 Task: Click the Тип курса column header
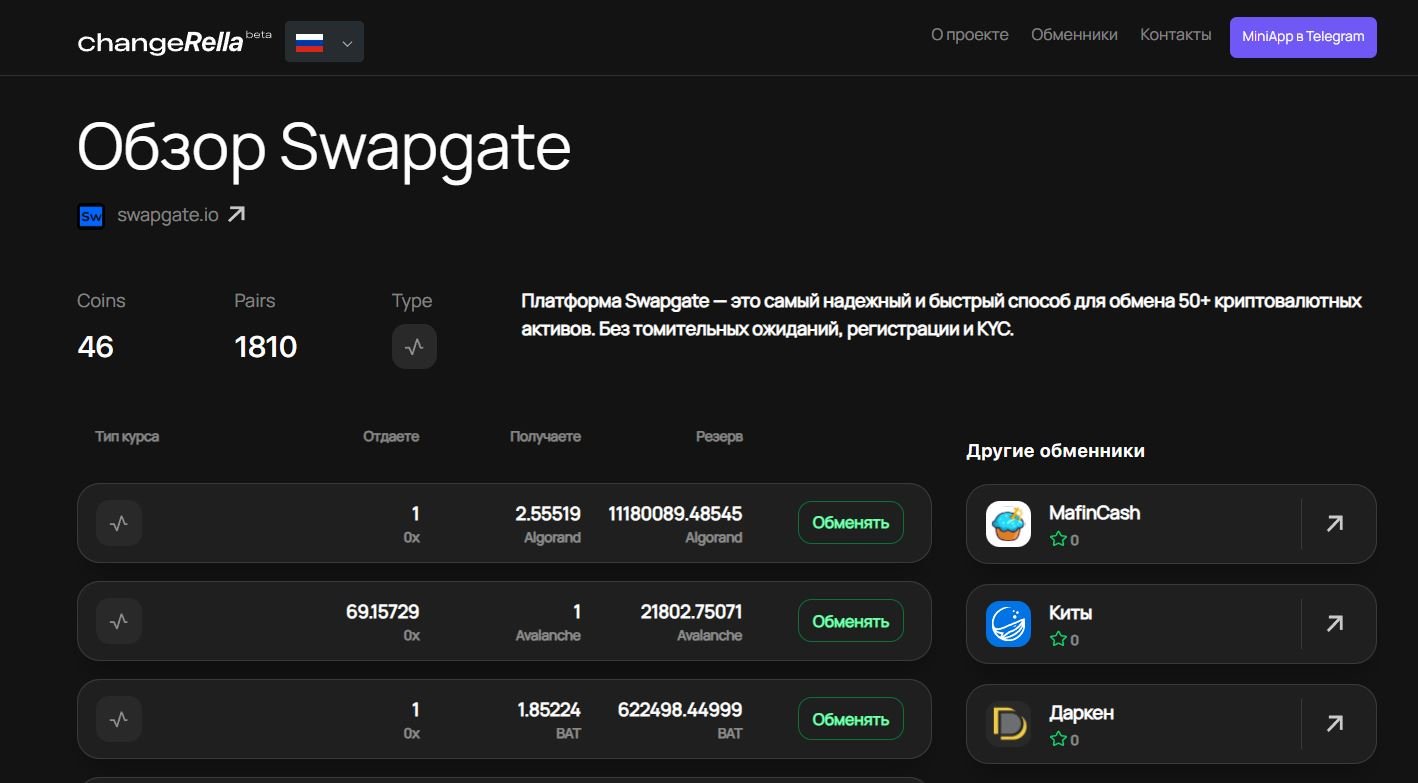pyautogui.click(x=127, y=437)
